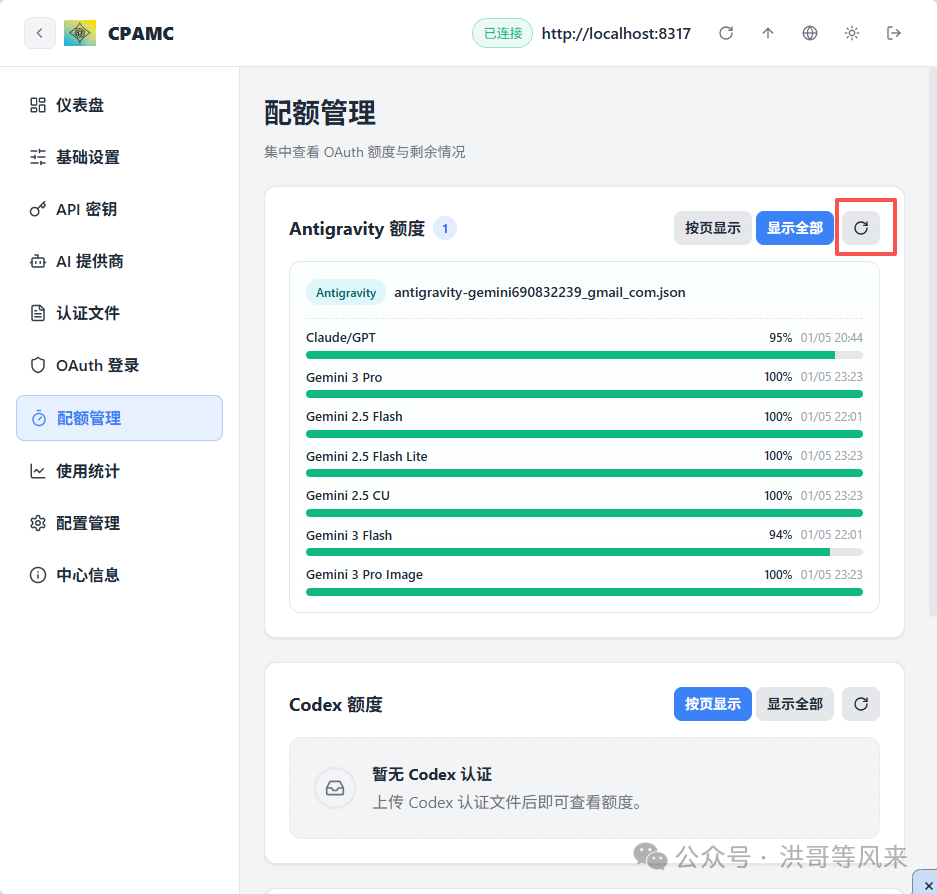
Task: Select the API 密钥 sidebar icon
Action: 39,209
